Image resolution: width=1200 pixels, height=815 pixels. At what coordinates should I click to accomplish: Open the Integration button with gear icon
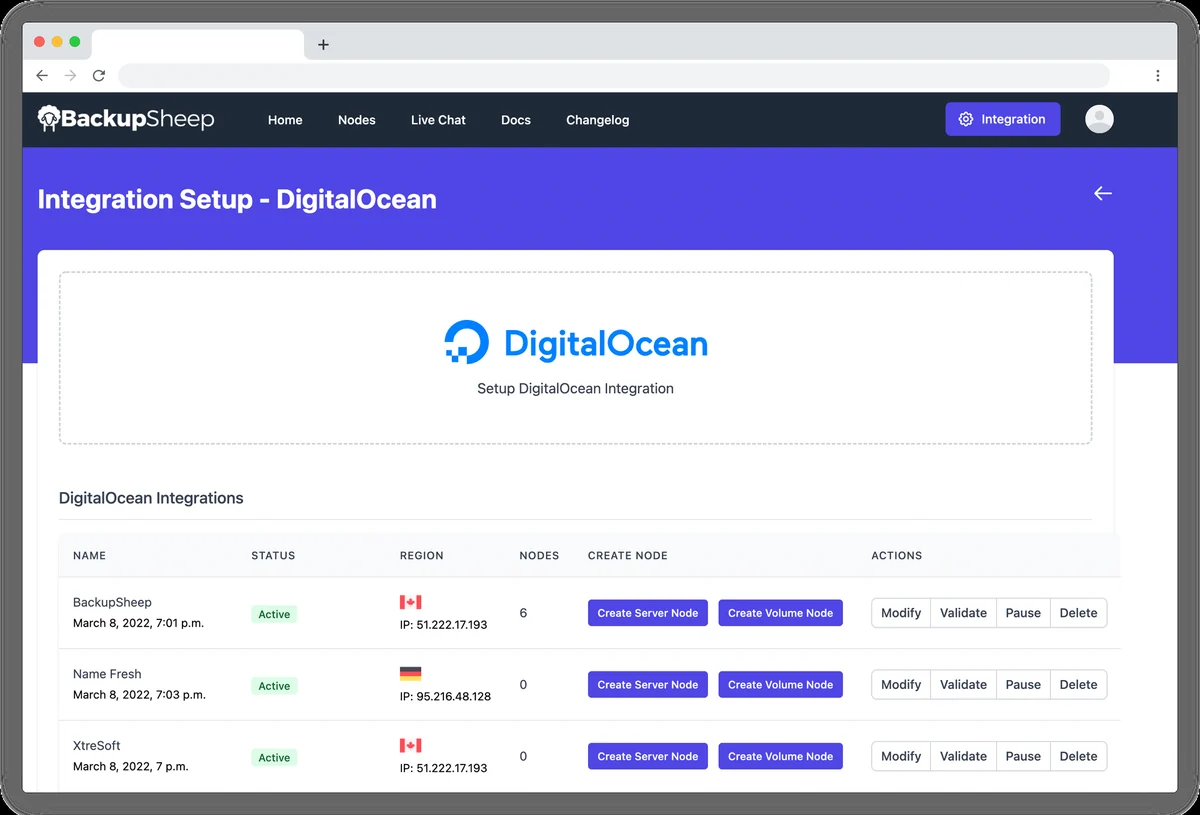1003,119
